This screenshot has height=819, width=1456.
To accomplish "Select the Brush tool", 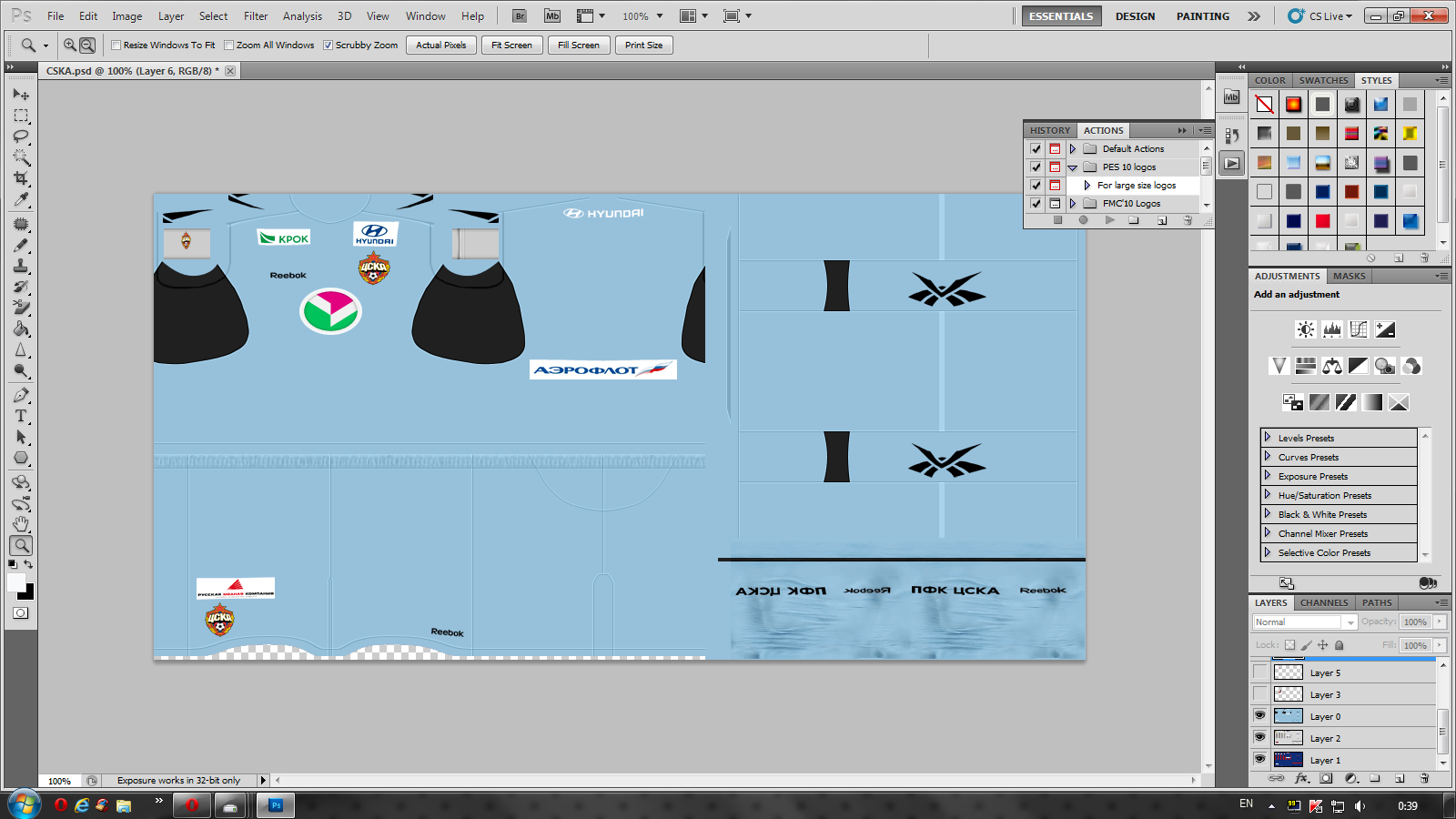I will pyautogui.click(x=21, y=245).
